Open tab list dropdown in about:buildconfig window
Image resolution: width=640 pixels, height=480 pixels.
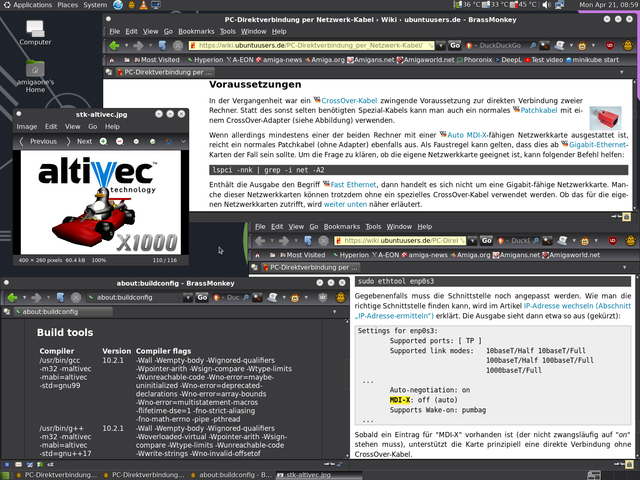[x=334, y=312]
